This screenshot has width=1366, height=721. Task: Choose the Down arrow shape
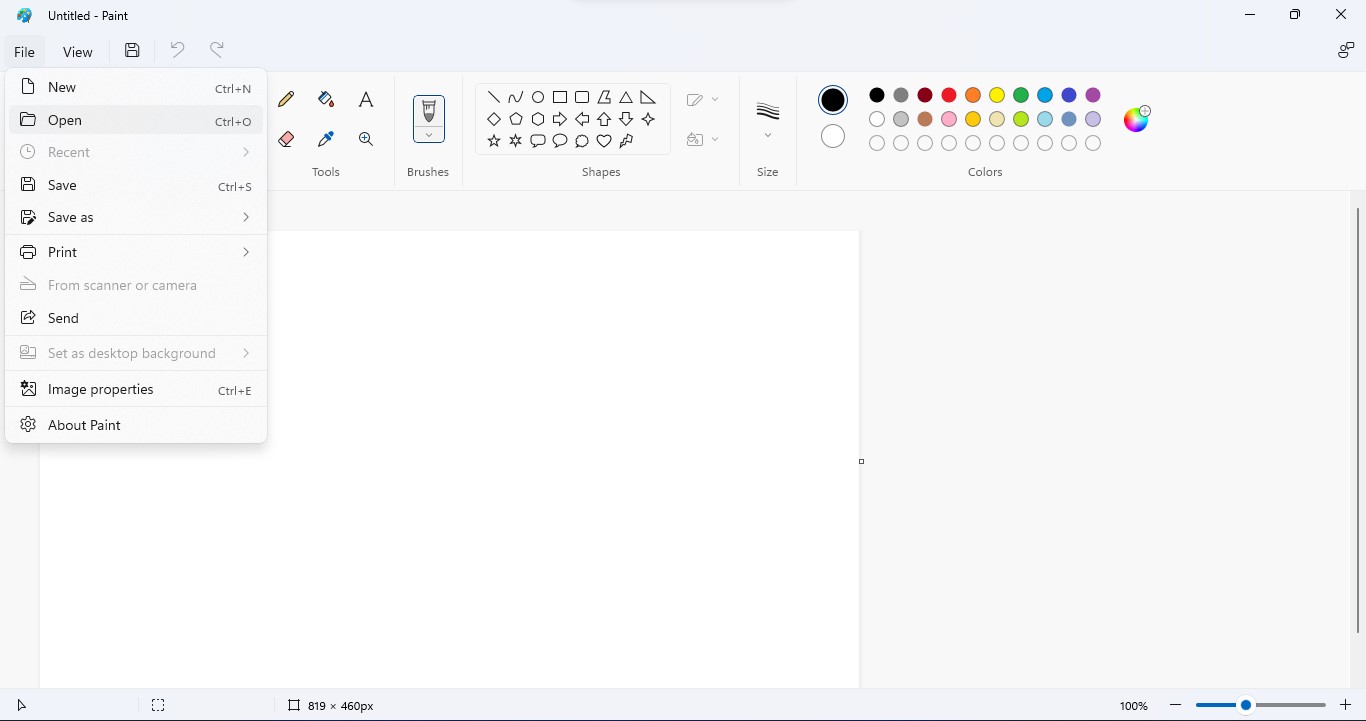(x=626, y=119)
